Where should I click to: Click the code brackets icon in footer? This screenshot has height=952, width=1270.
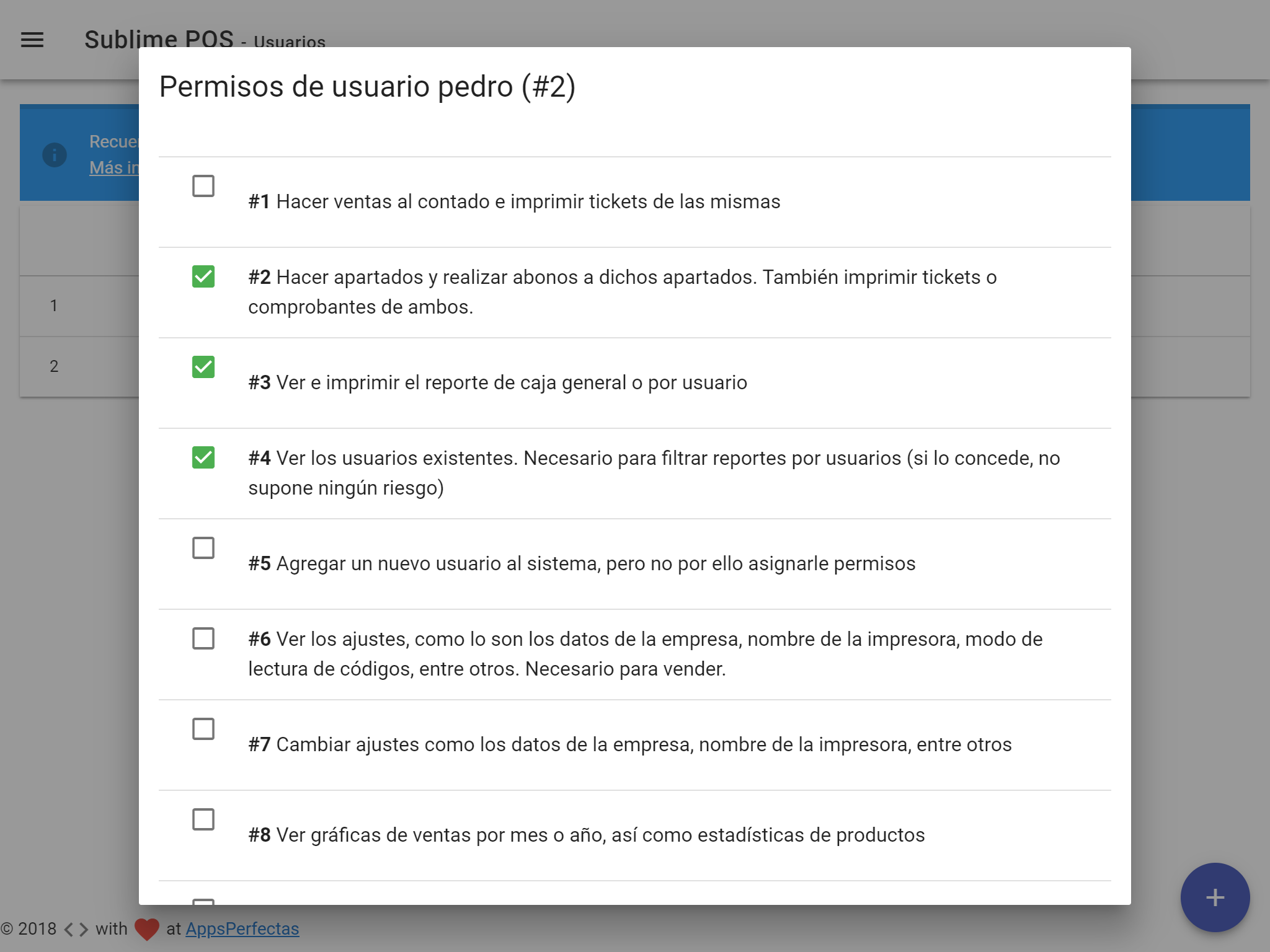tap(76, 929)
